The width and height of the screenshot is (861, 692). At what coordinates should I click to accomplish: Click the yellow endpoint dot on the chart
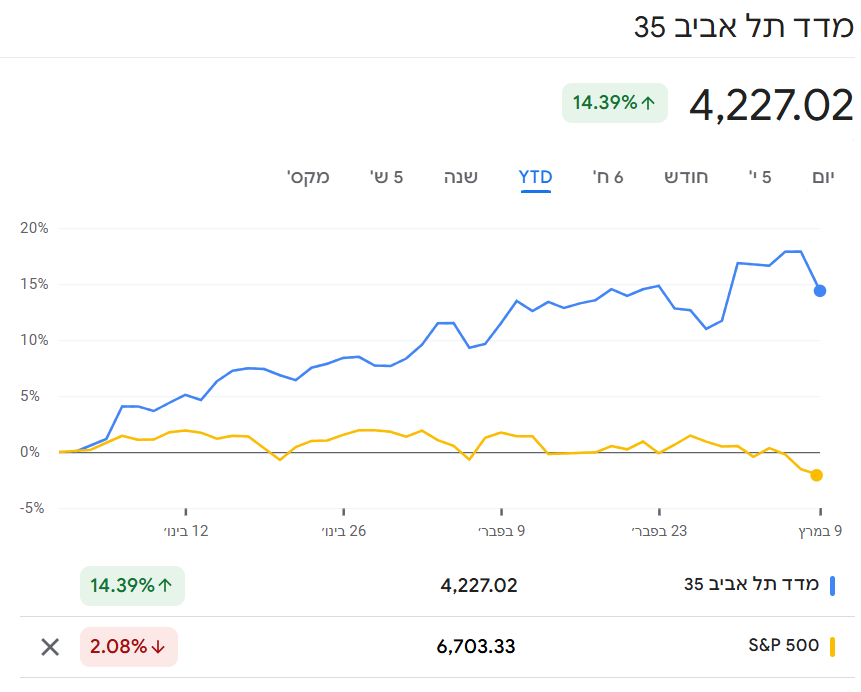[817, 475]
